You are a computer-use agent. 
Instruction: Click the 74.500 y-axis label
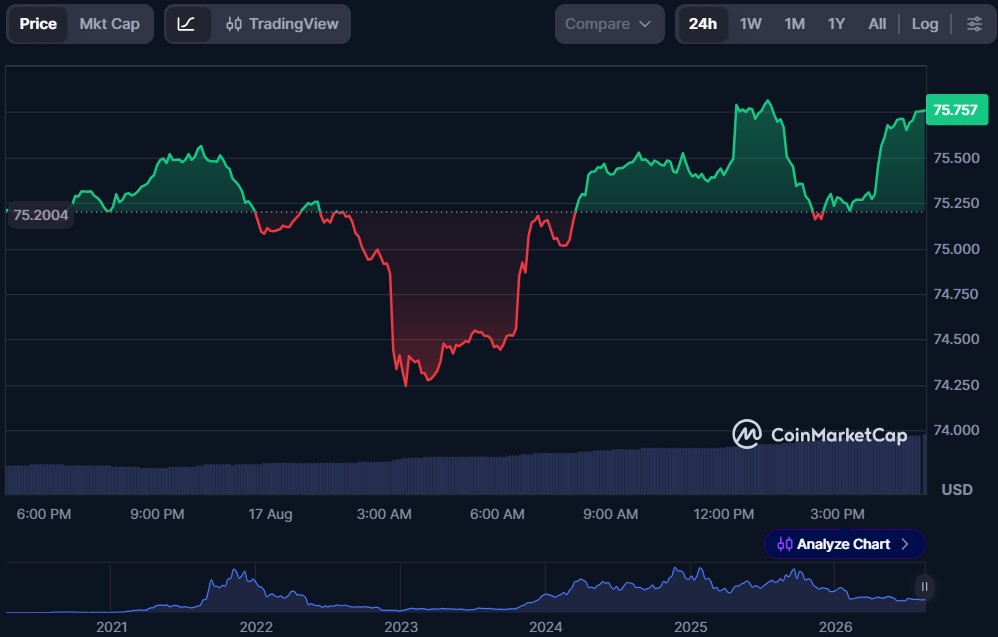(956, 339)
